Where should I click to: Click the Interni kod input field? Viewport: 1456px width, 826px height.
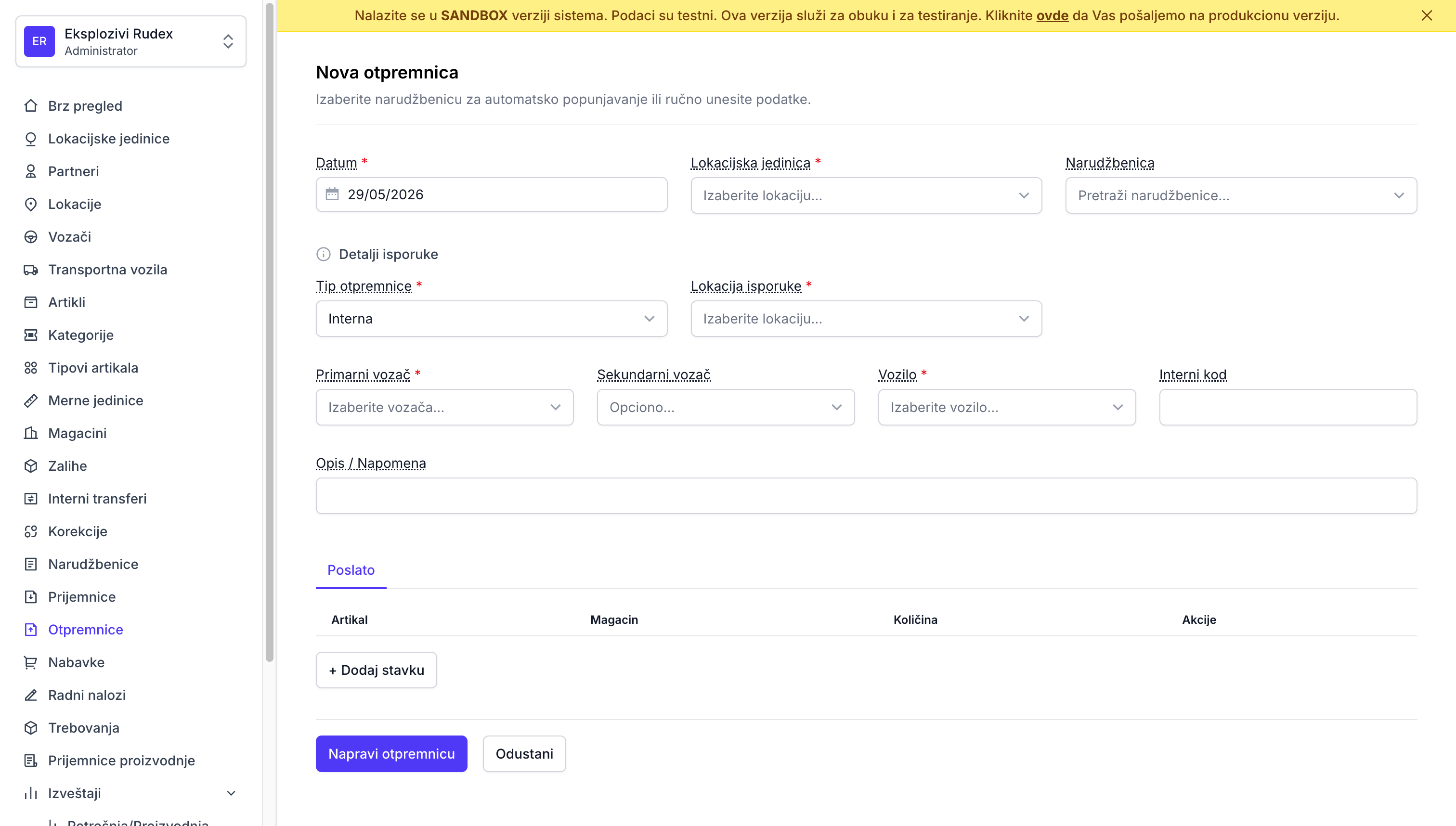(x=1288, y=407)
